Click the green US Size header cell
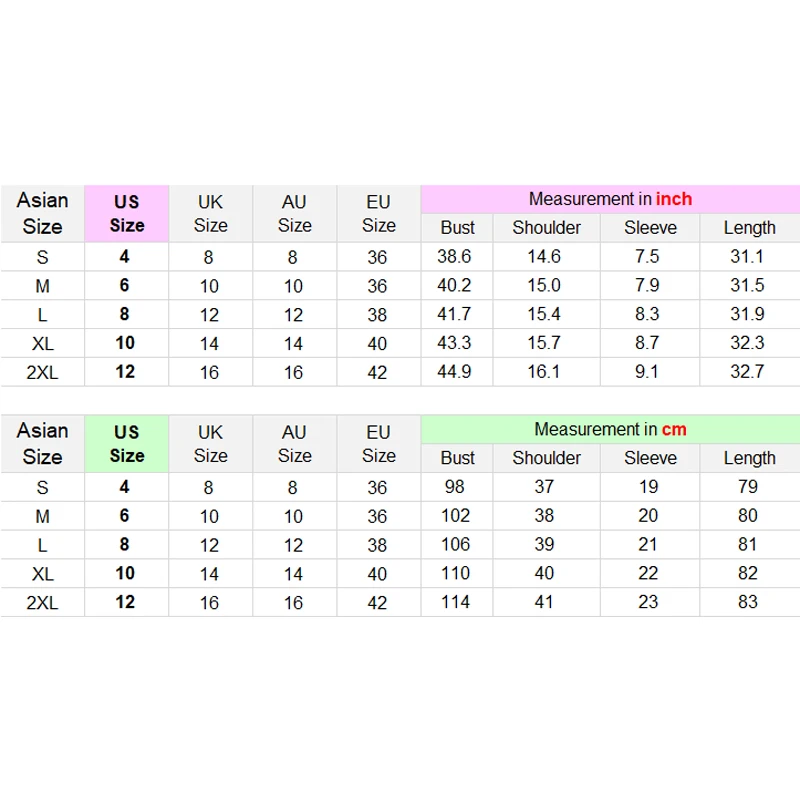 [126, 444]
